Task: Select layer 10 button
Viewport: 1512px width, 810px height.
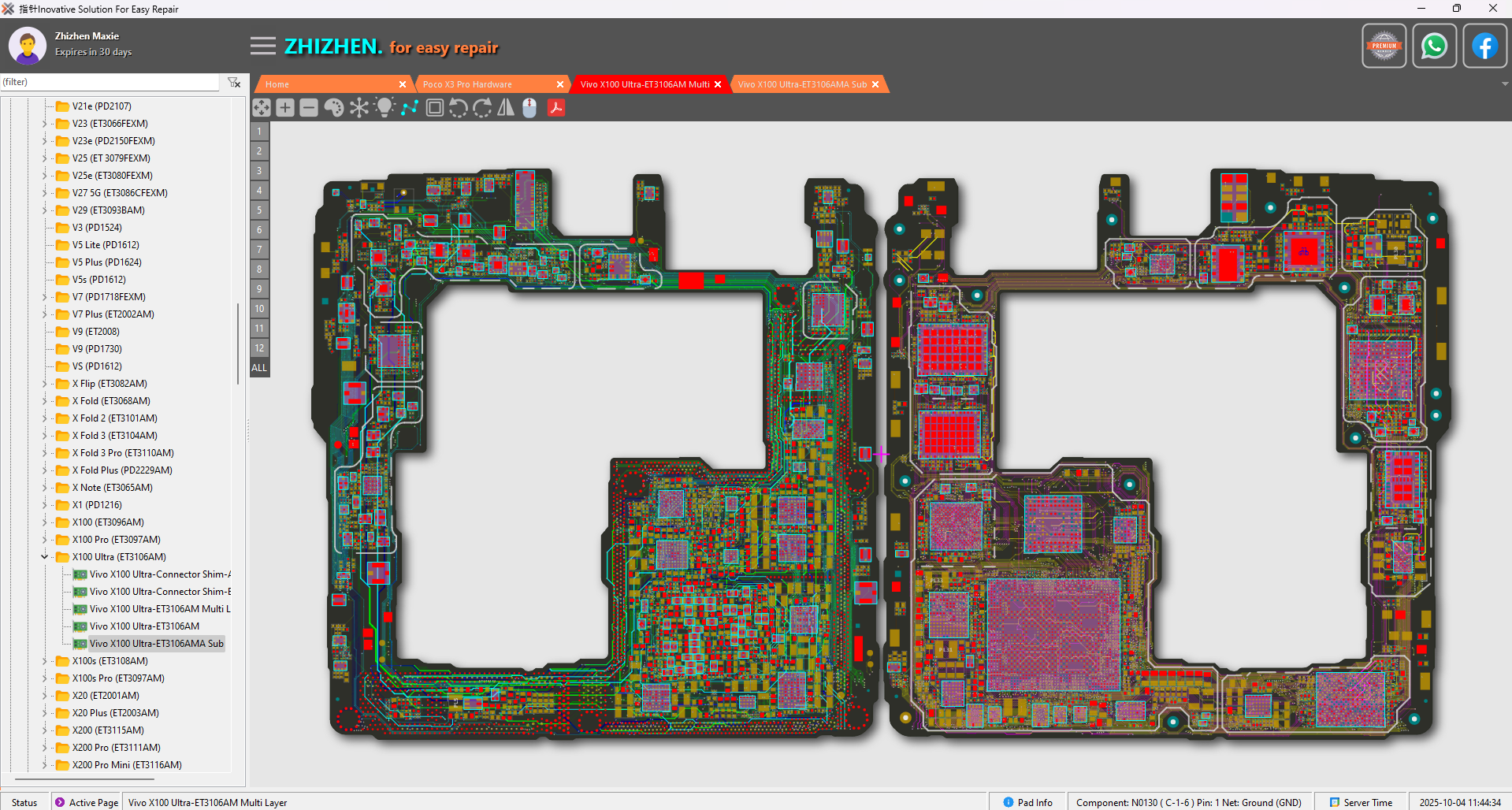Action: pyautogui.click(x=259, y=309)
